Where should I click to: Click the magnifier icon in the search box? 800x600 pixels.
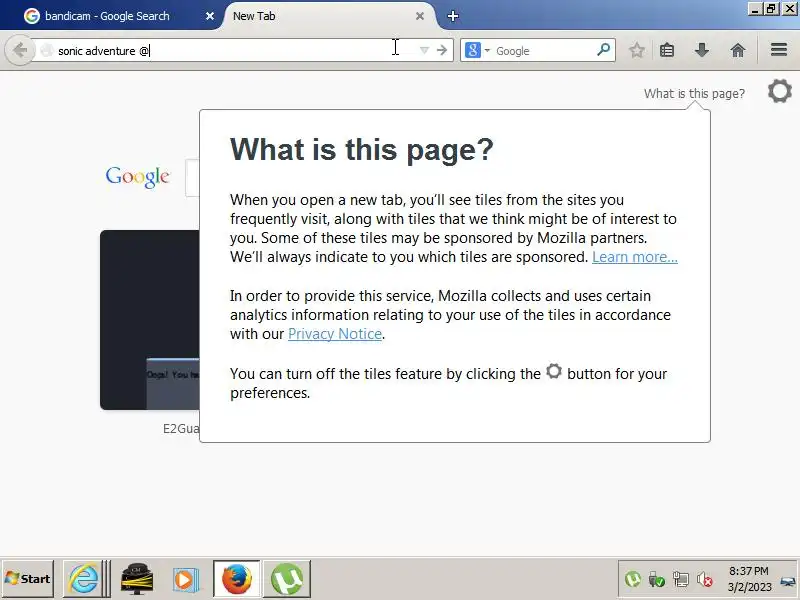603,49
